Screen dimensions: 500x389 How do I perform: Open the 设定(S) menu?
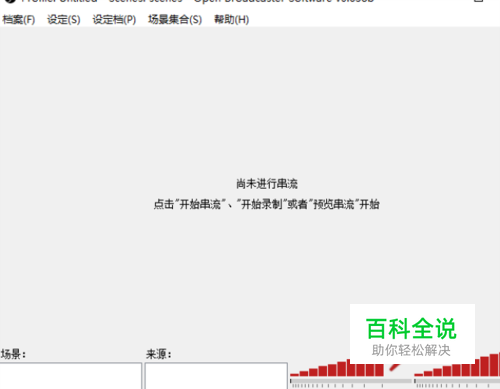[64, 20]
